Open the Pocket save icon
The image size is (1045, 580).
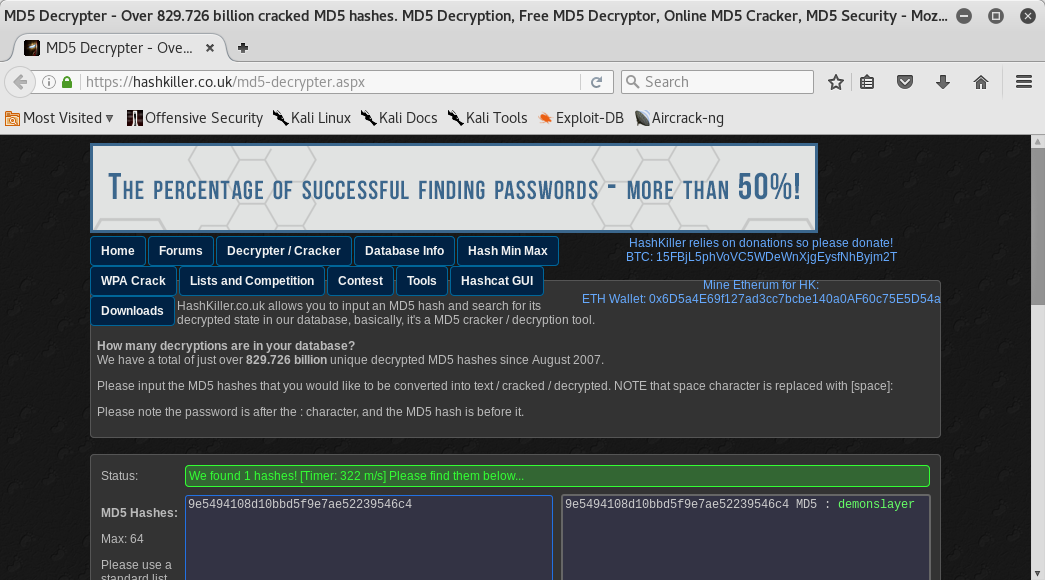coord(905,82)
